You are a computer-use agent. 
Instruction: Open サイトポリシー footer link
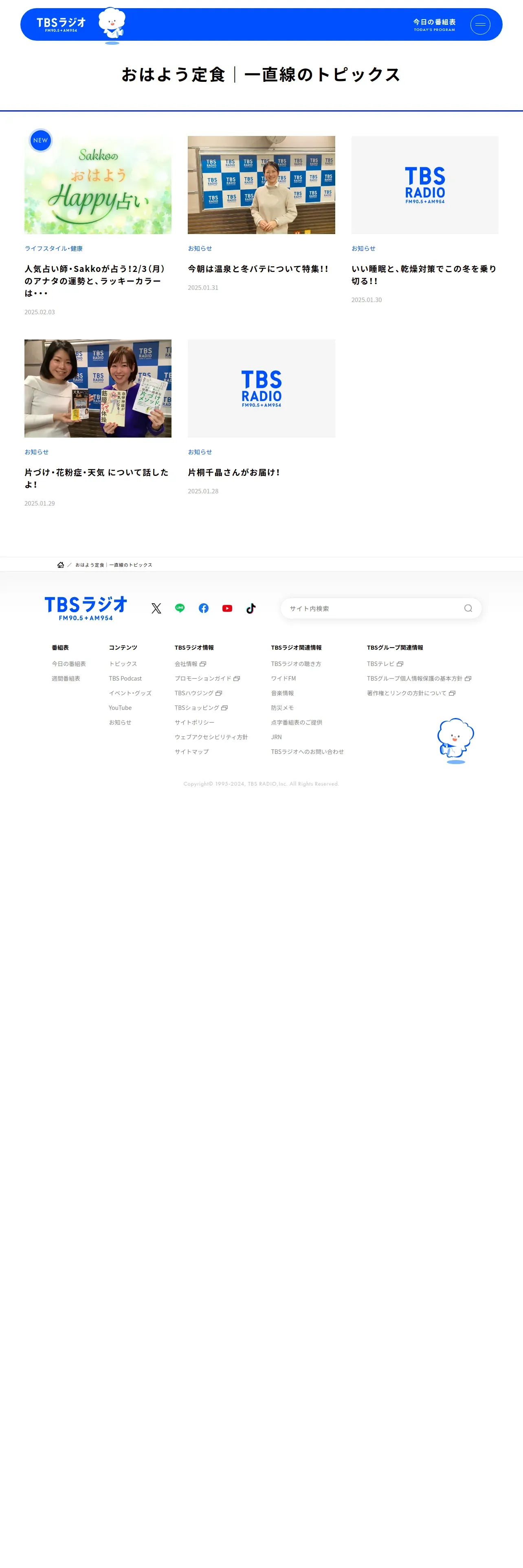tap(195, 723)
